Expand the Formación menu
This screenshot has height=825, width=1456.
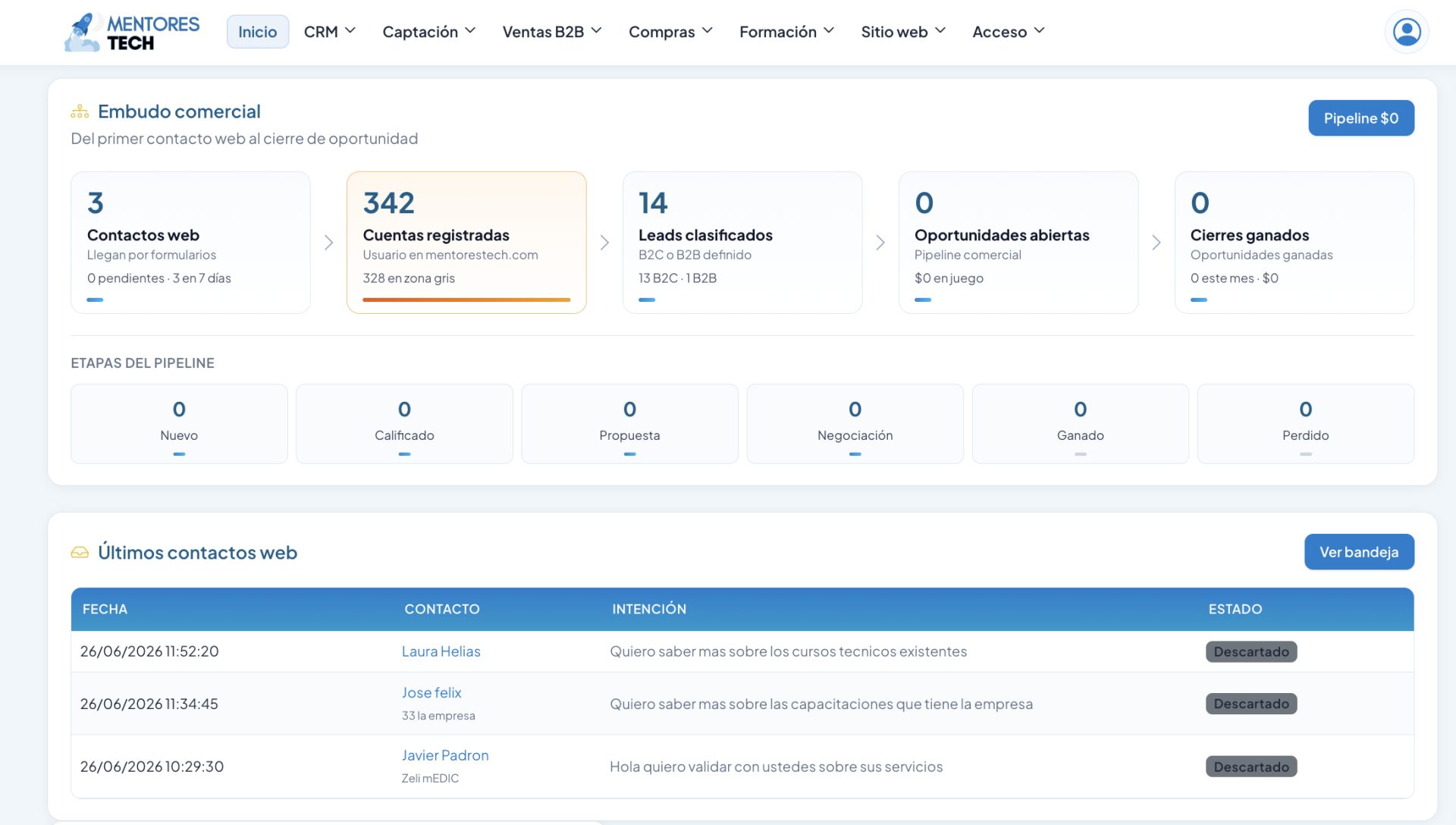787,32
